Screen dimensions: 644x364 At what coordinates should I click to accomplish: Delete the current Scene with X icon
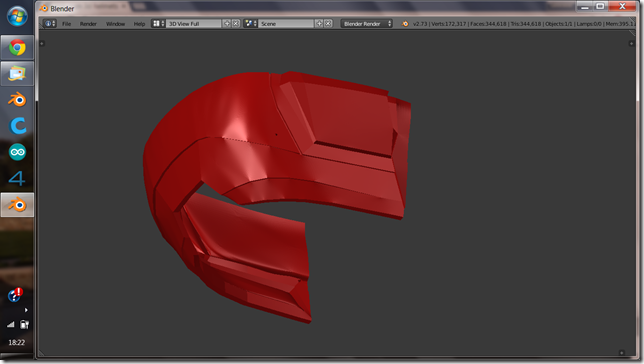click(328, 23)
